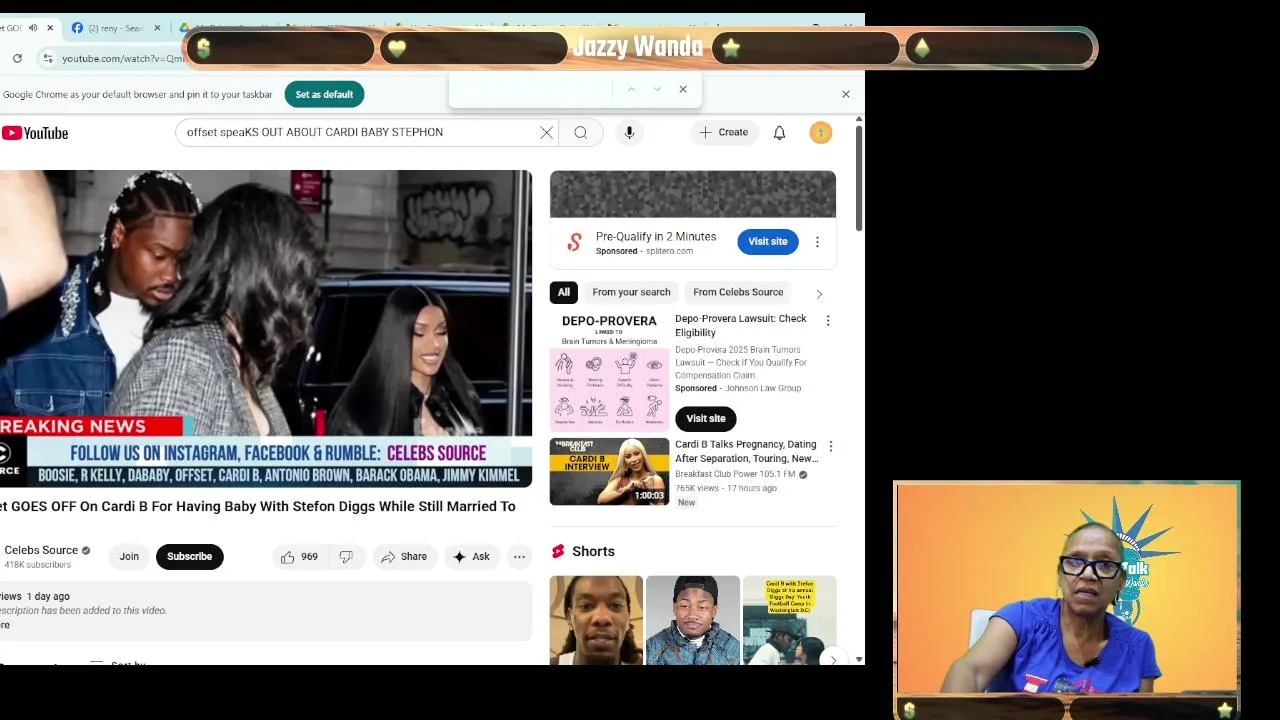Click the heart overlay icon at top
This screenshot has width=1280, height=720.
[x=397, y=48]
